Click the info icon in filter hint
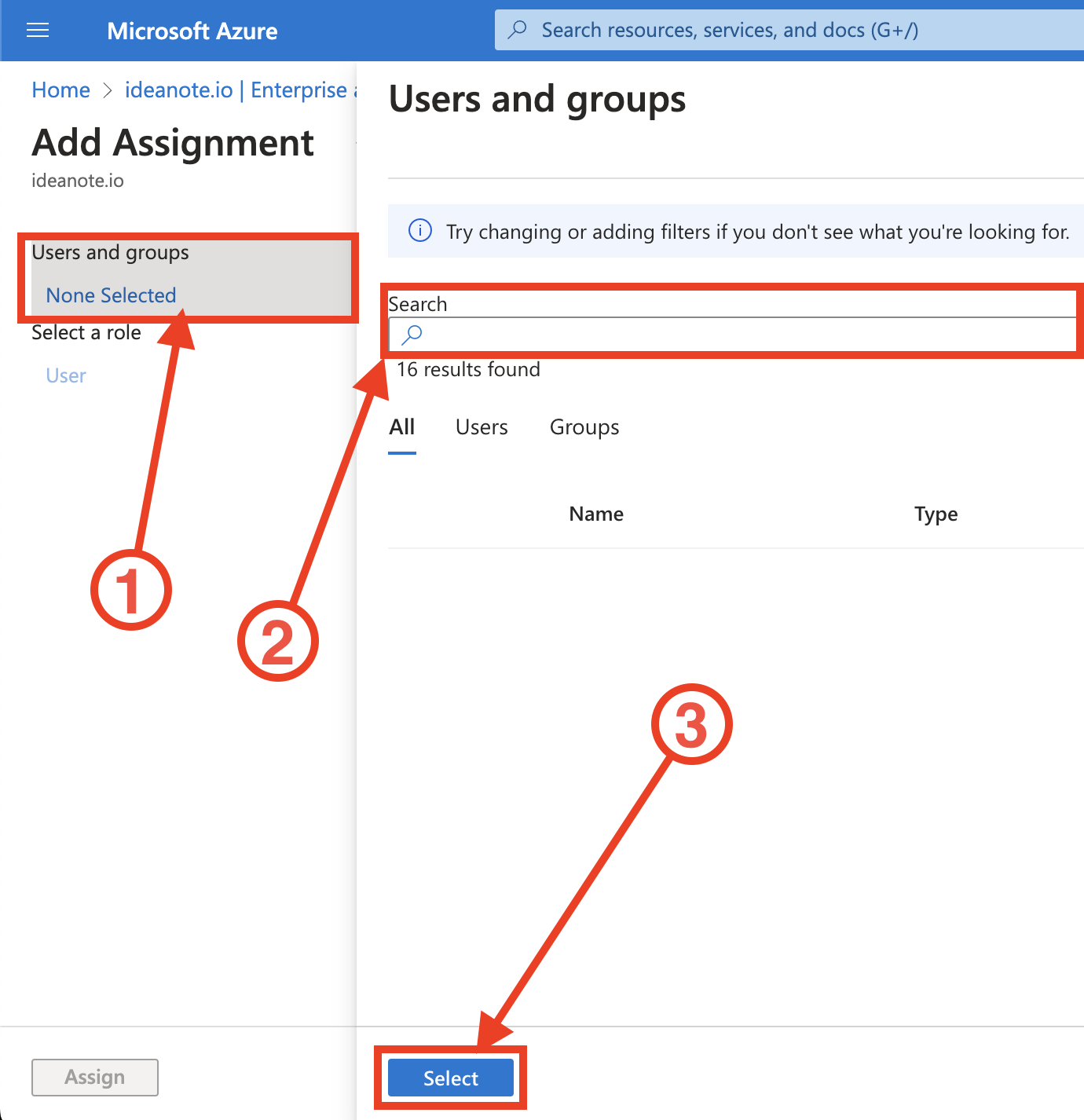Image resolution: width=1084 pixels, height=1120 pixels. 420,231
